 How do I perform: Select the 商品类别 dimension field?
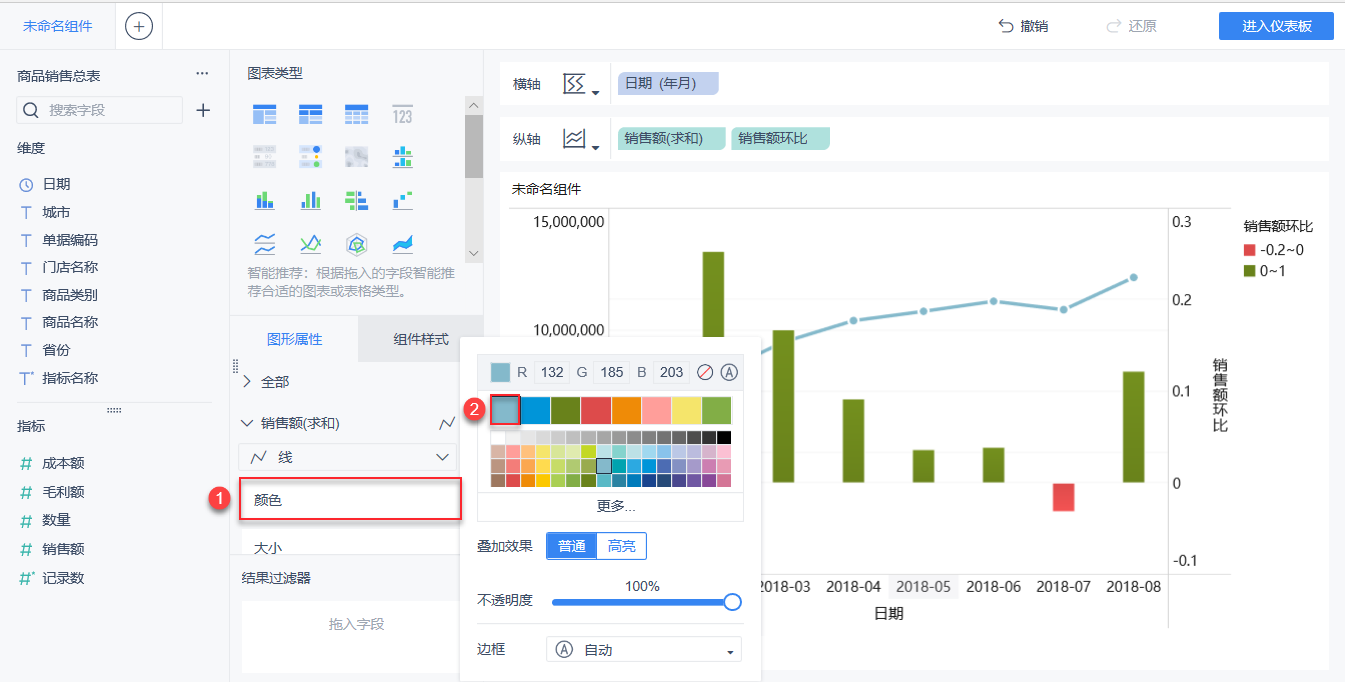(x=70, y=295)
